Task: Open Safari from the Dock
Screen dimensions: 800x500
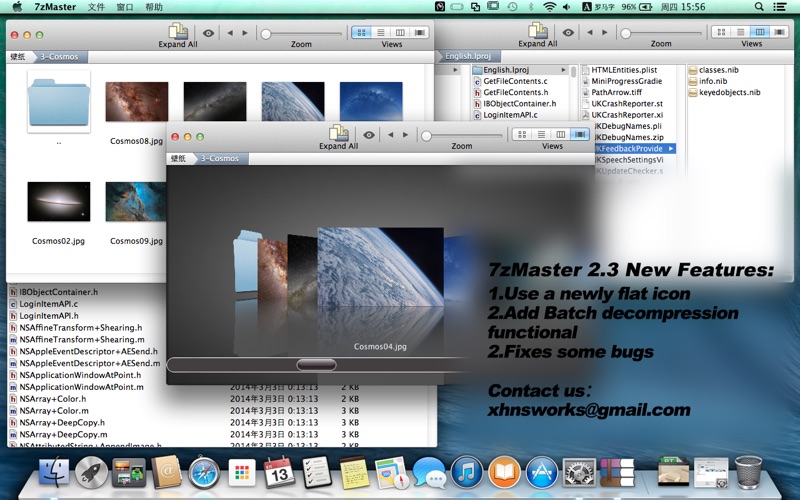Action: pyautogui.click(x=204, y=472)
